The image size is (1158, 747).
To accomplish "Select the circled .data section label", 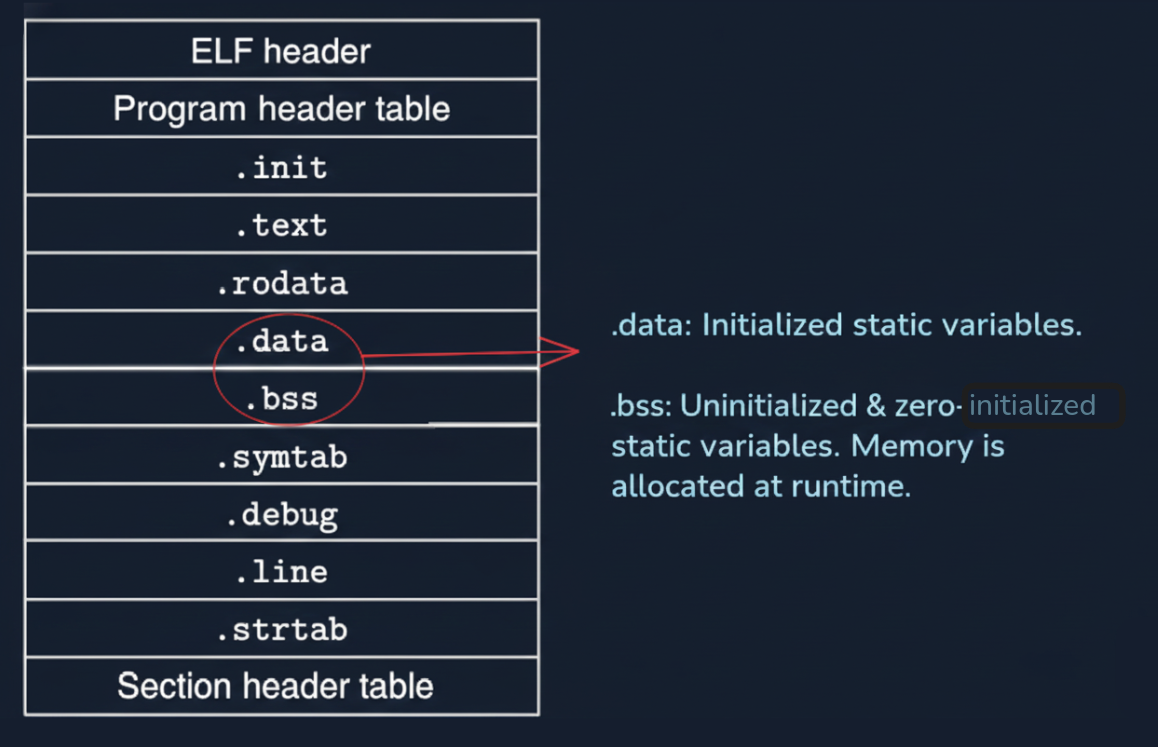I will (282, 342).
